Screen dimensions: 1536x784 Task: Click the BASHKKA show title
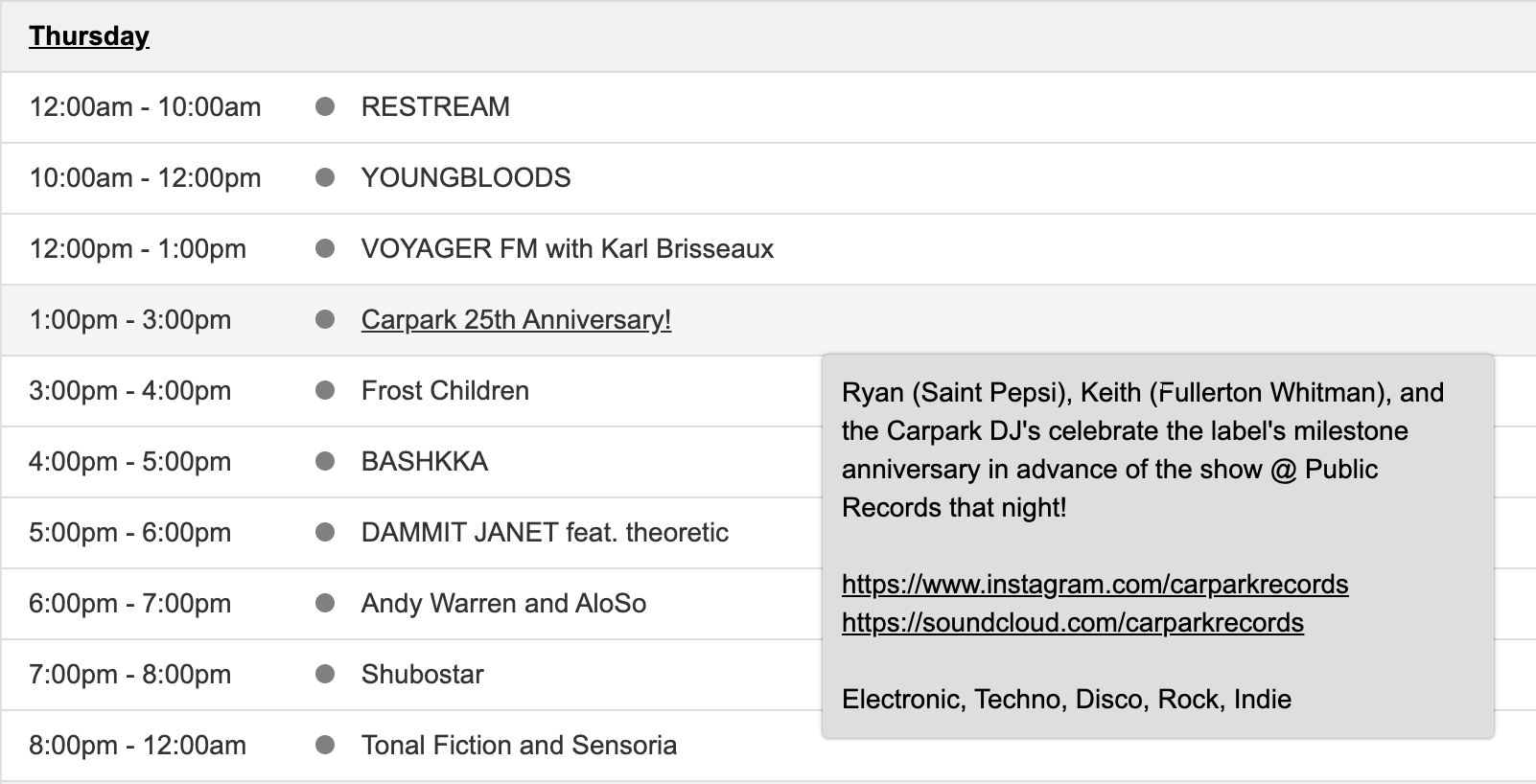click(425, 461)
